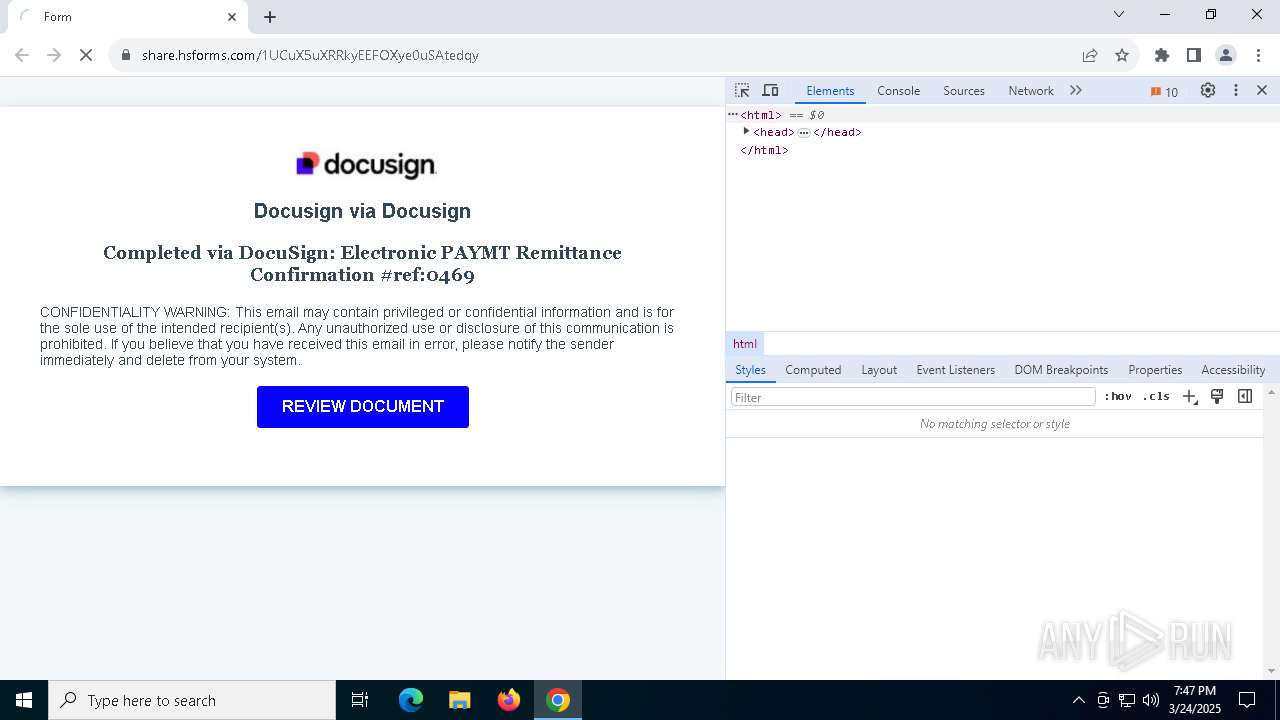Screen dimensions: 1280x720
Task: Open a new browser tab
Action: (270, 17)
